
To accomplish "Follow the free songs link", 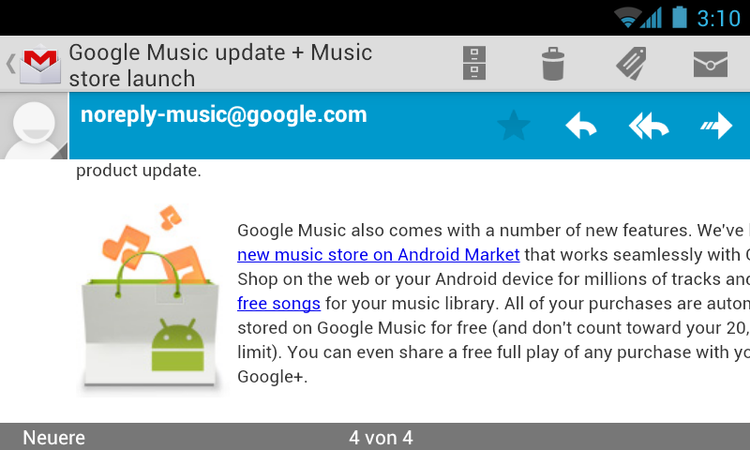I will click(279, 303).
